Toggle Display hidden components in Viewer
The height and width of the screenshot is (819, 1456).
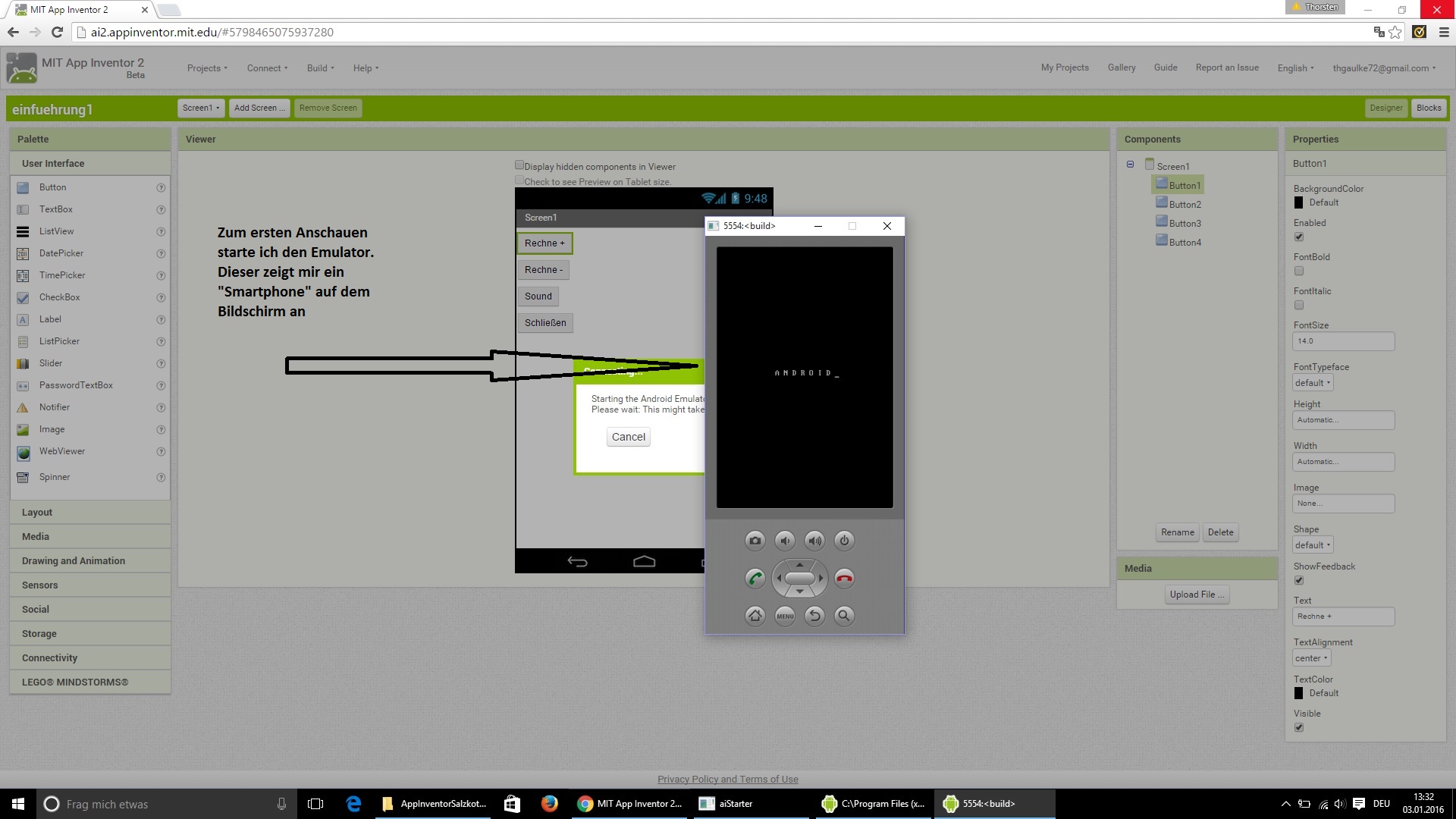[x=519, y=165]
